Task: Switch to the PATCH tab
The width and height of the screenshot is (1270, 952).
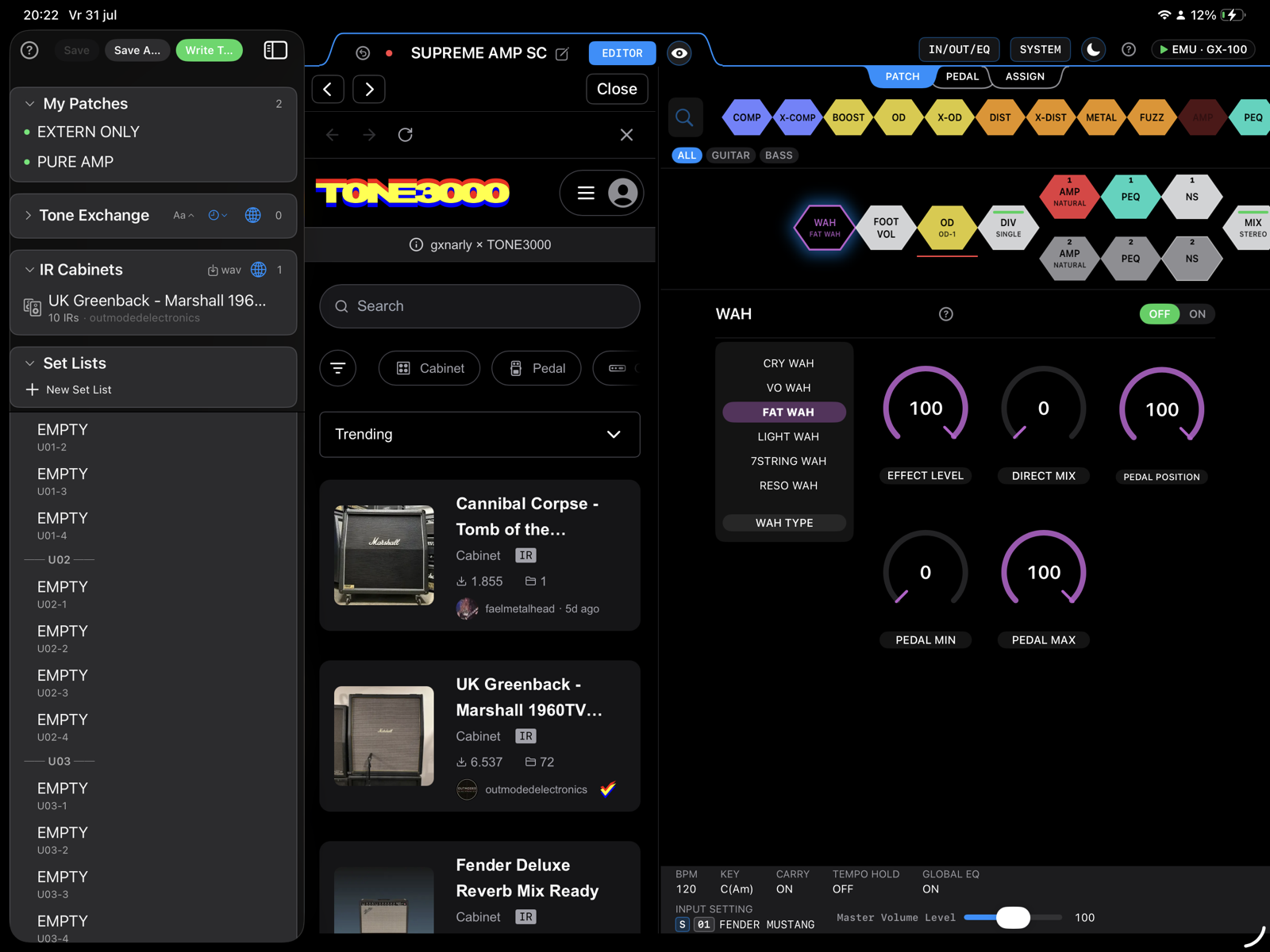Action: [x=902, y=76]
